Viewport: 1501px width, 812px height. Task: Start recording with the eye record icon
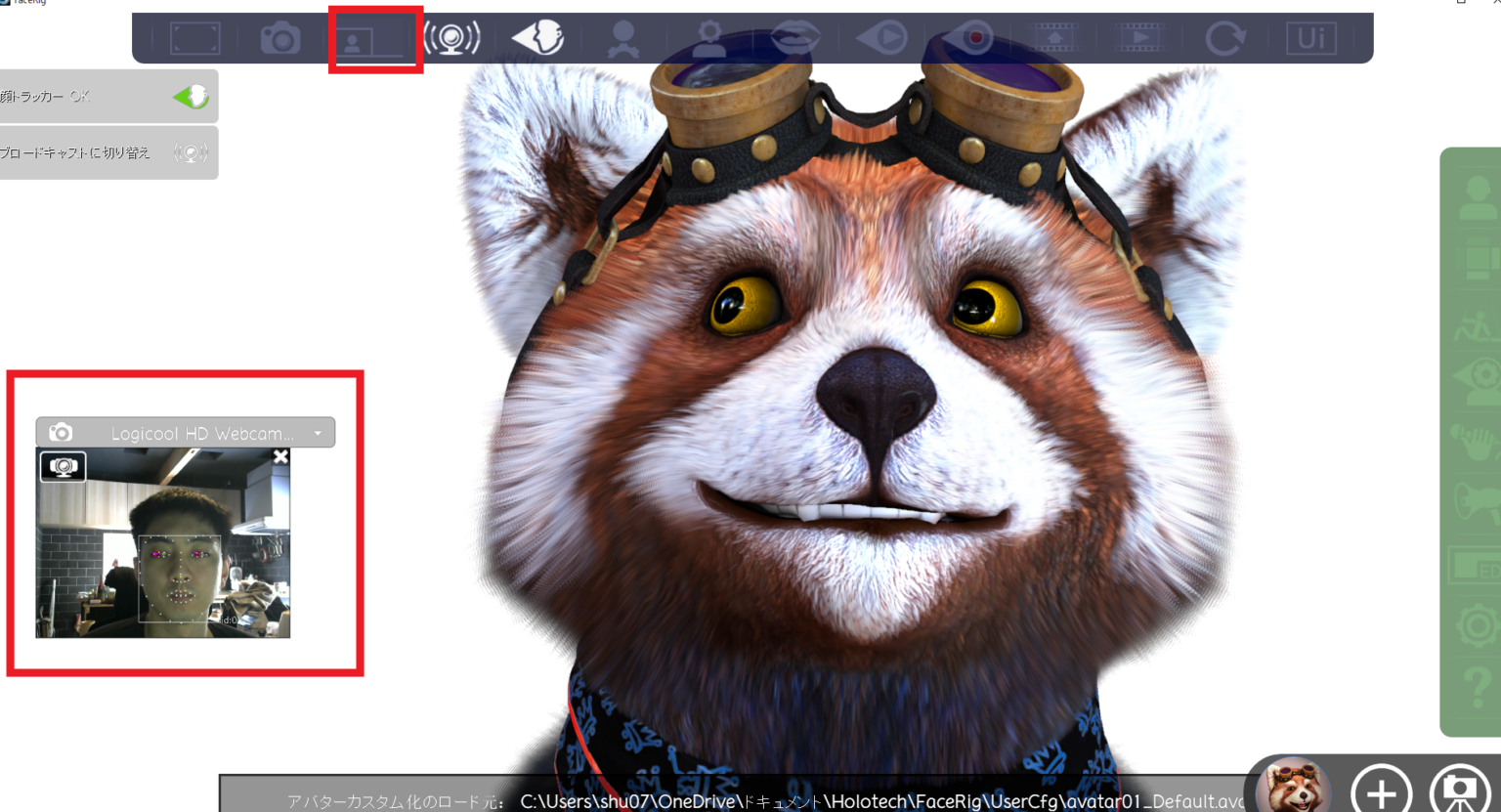pyautogui.click(x=967, y=39)
